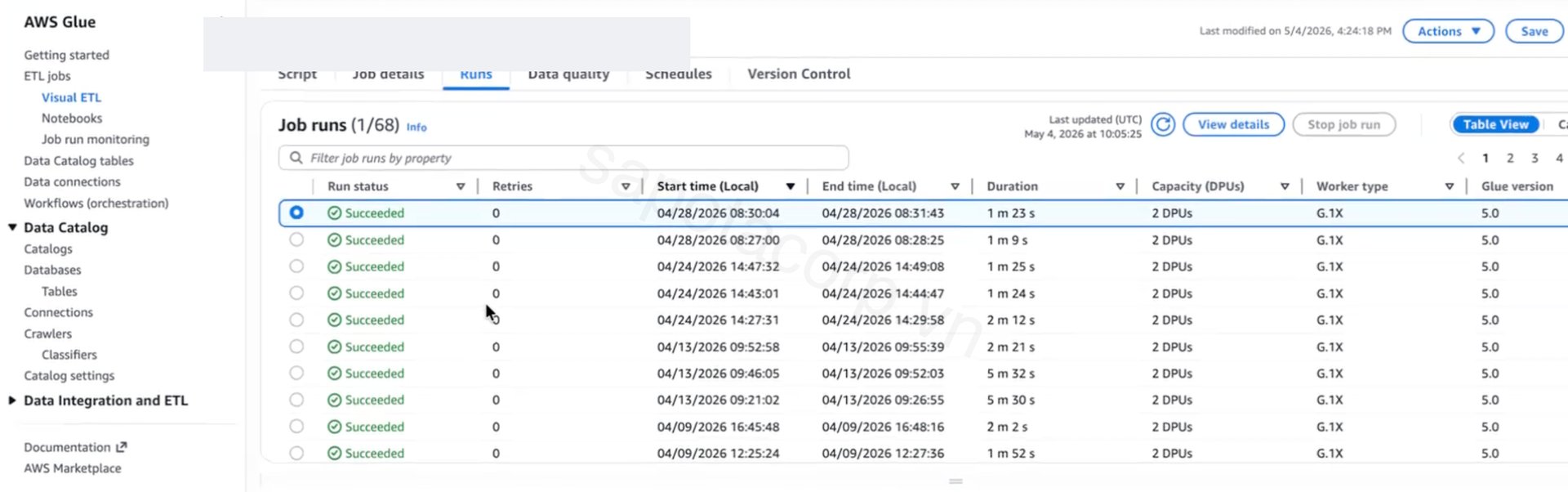This screenshot has height=492, width=1568.
Task: Click the search magnifier in filter box
Action: (296, 158)
